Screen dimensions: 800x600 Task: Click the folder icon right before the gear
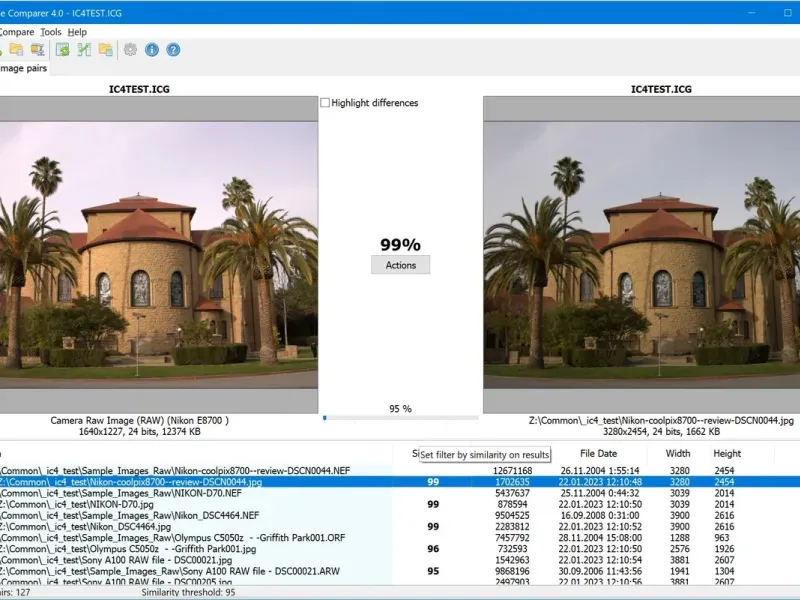[106, 50]
